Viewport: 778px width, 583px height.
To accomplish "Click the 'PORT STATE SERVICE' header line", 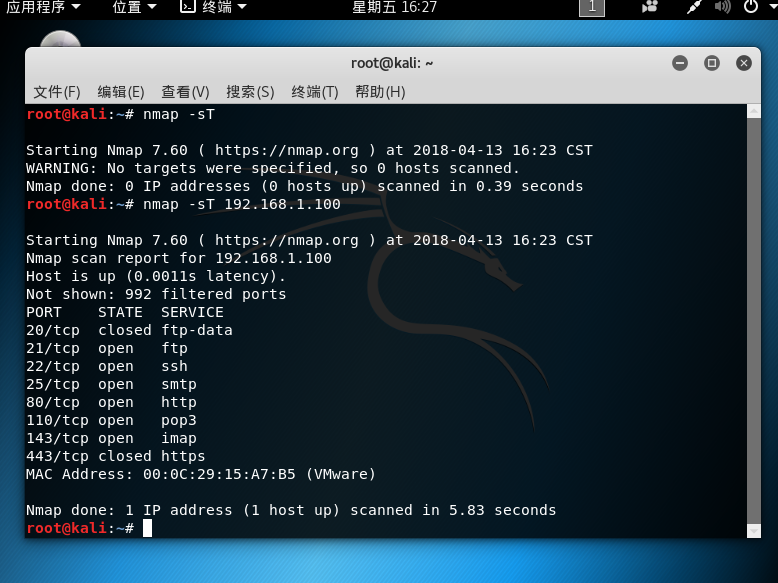I will 125,312.
